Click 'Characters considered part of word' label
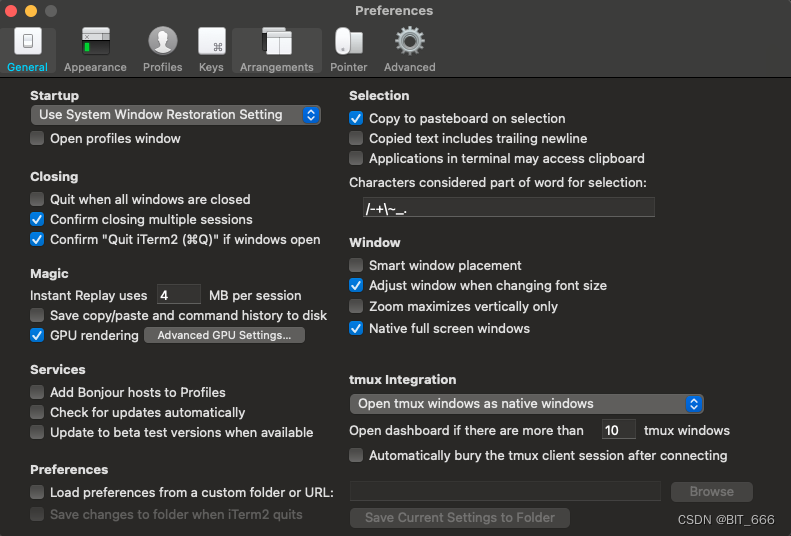This screenshot has height=536, width=791. coord(498,183)
